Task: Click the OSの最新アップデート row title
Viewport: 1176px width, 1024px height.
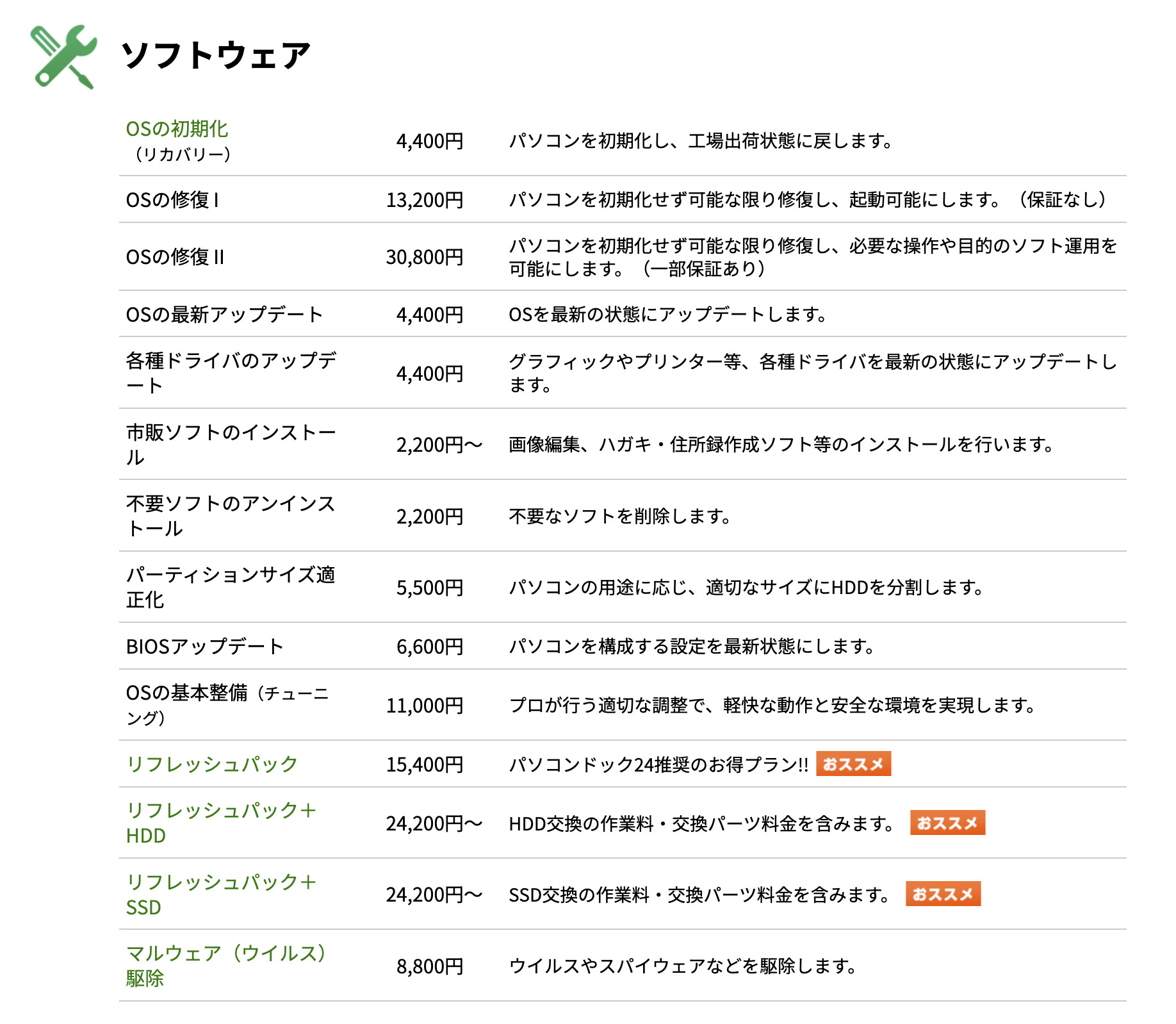Action: coord(224,315)
